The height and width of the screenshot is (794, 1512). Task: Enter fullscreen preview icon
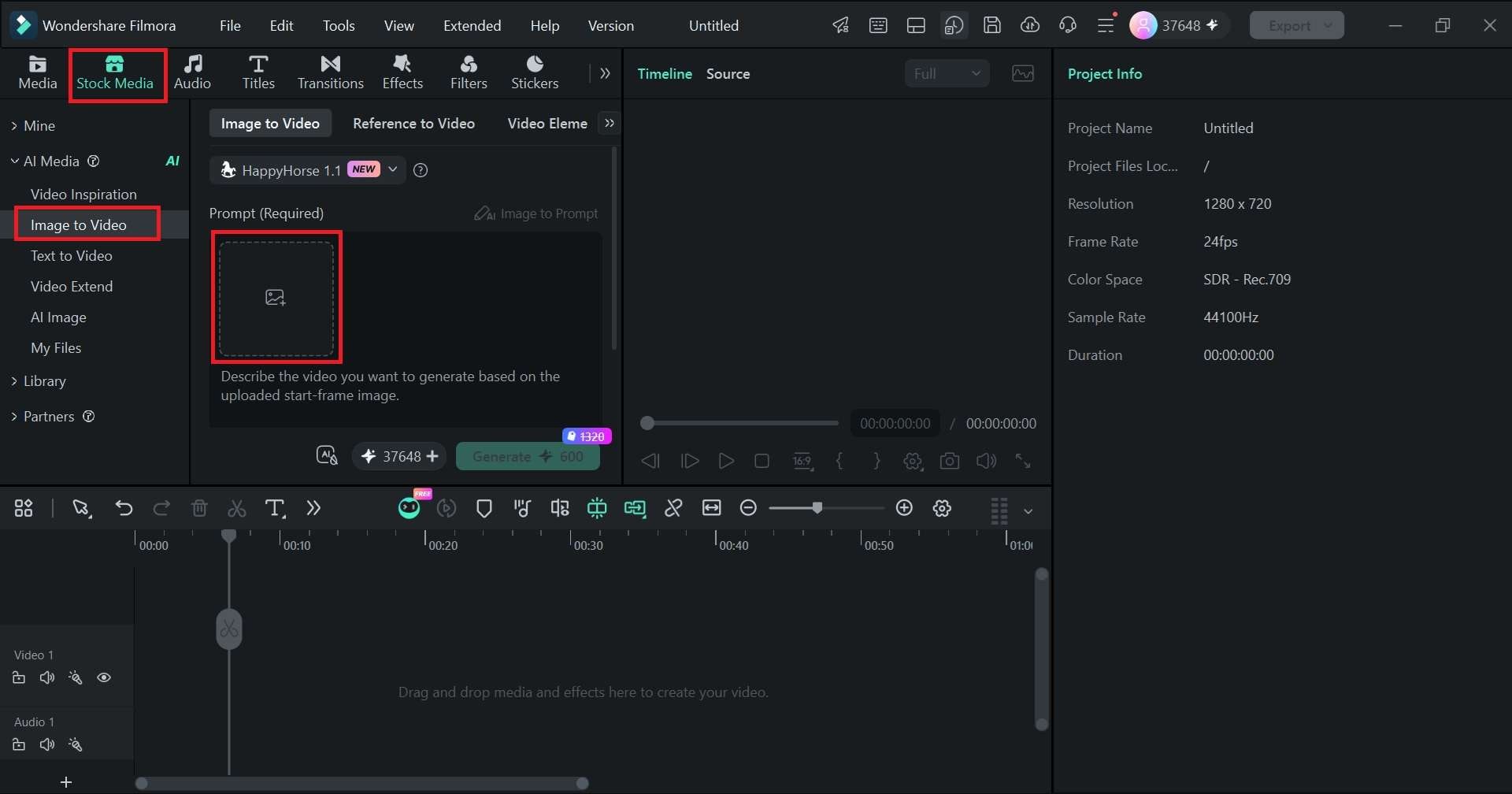(1023, 461)
